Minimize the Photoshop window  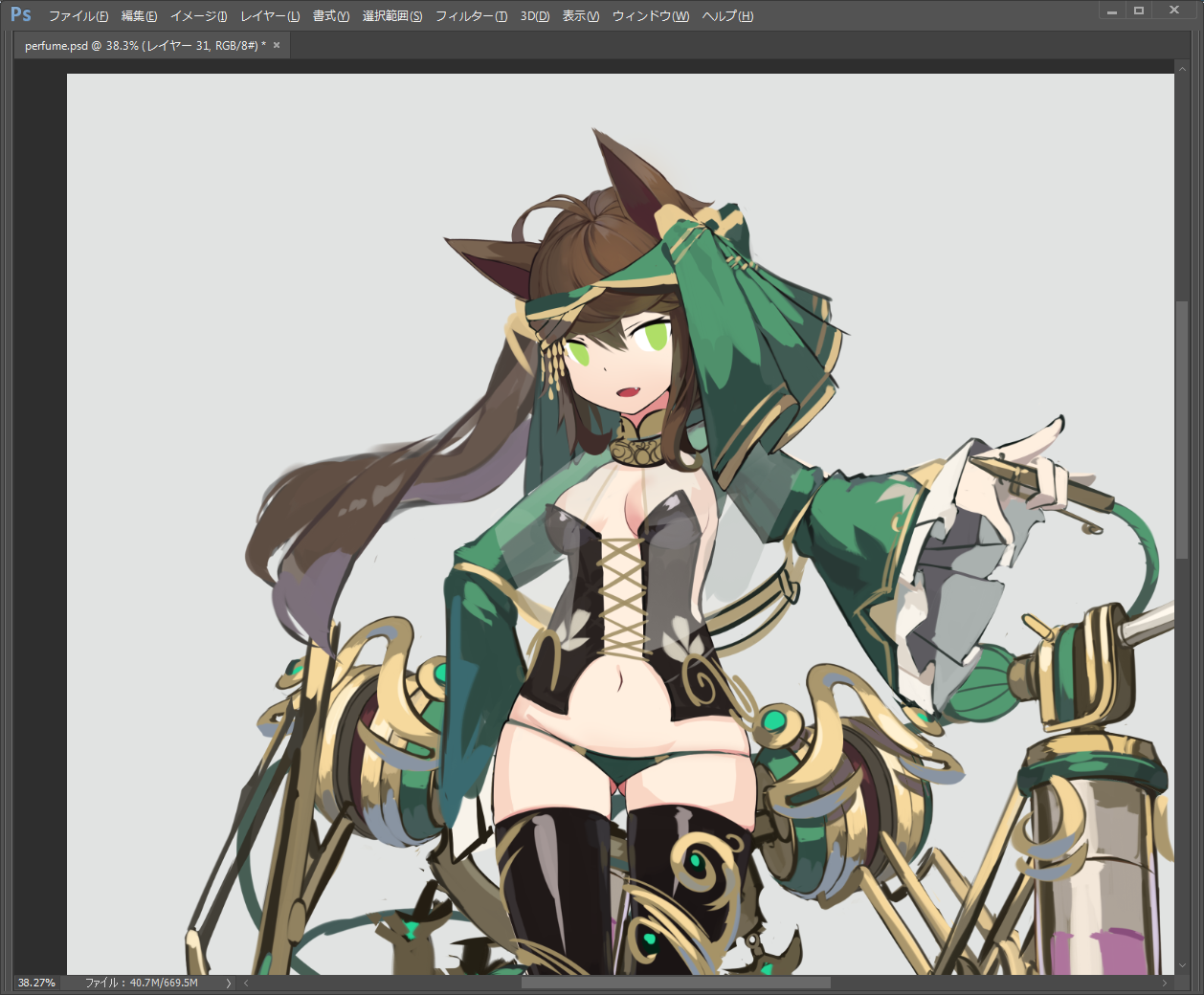click(x=1112, y=11)
